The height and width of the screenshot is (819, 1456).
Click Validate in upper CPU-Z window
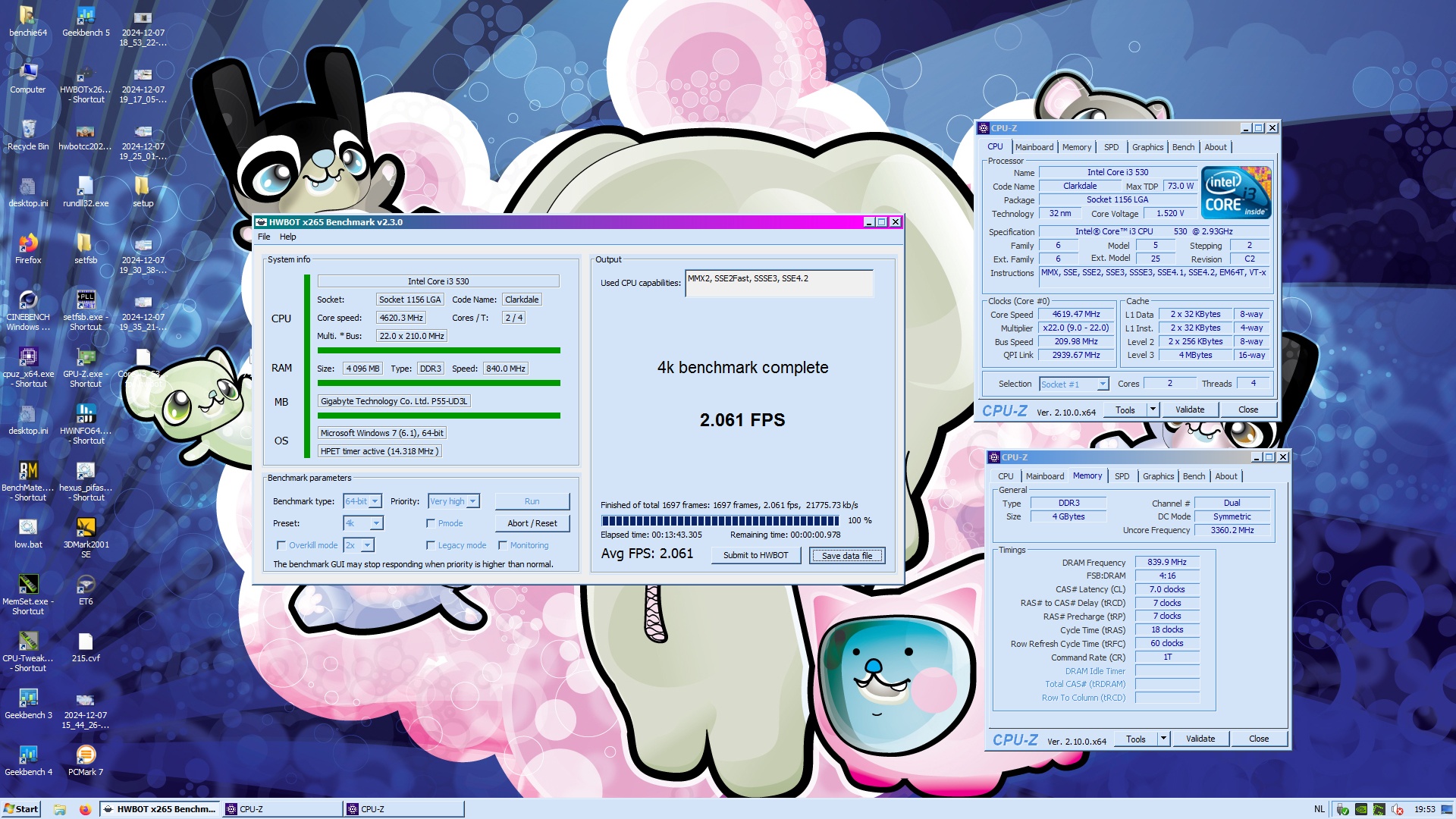(1190, 409)
